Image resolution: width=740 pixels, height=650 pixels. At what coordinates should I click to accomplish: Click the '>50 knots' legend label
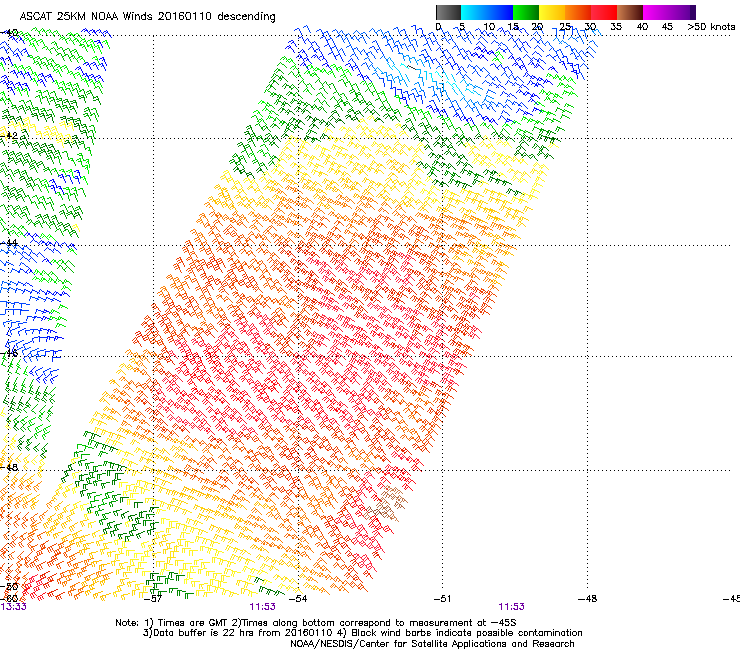tap(711, 27)
